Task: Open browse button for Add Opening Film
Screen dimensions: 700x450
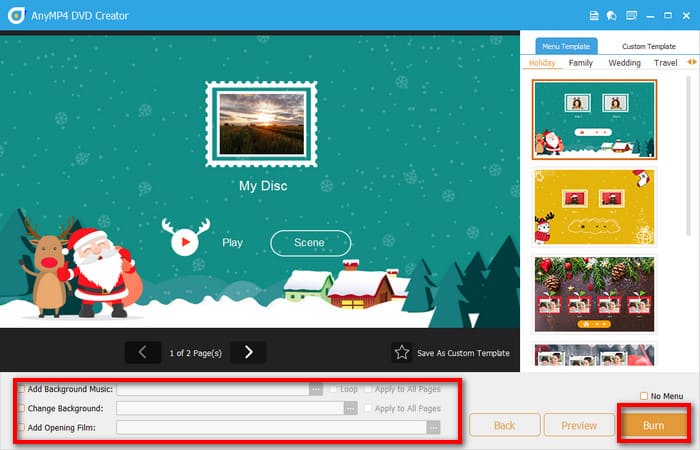Action: pyautogui.click(x=433, y=427)
